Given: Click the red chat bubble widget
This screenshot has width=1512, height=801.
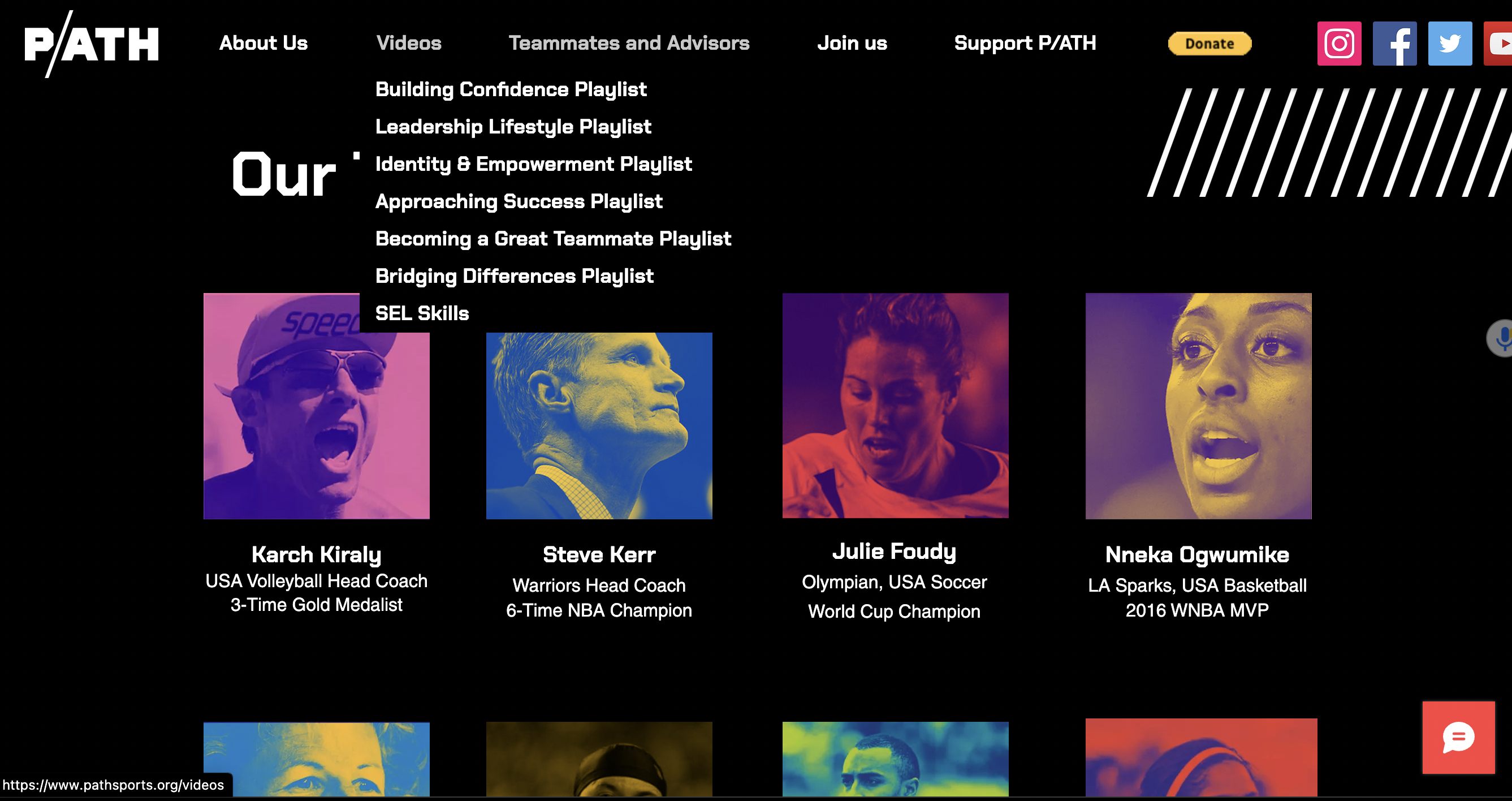Looking at the screenshot, I should tap(1458, 737).
